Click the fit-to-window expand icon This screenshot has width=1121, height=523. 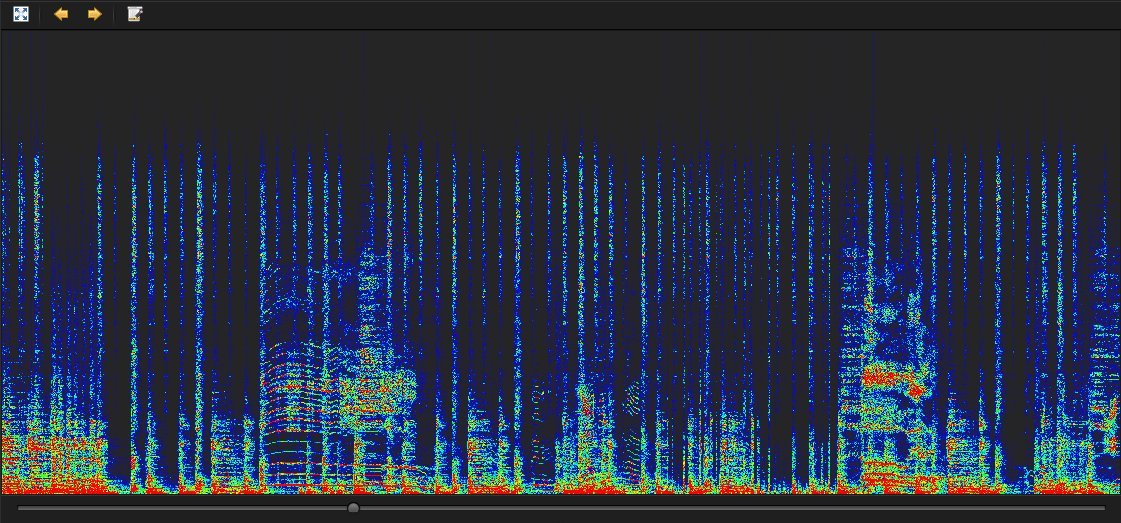tap(21, 14)
